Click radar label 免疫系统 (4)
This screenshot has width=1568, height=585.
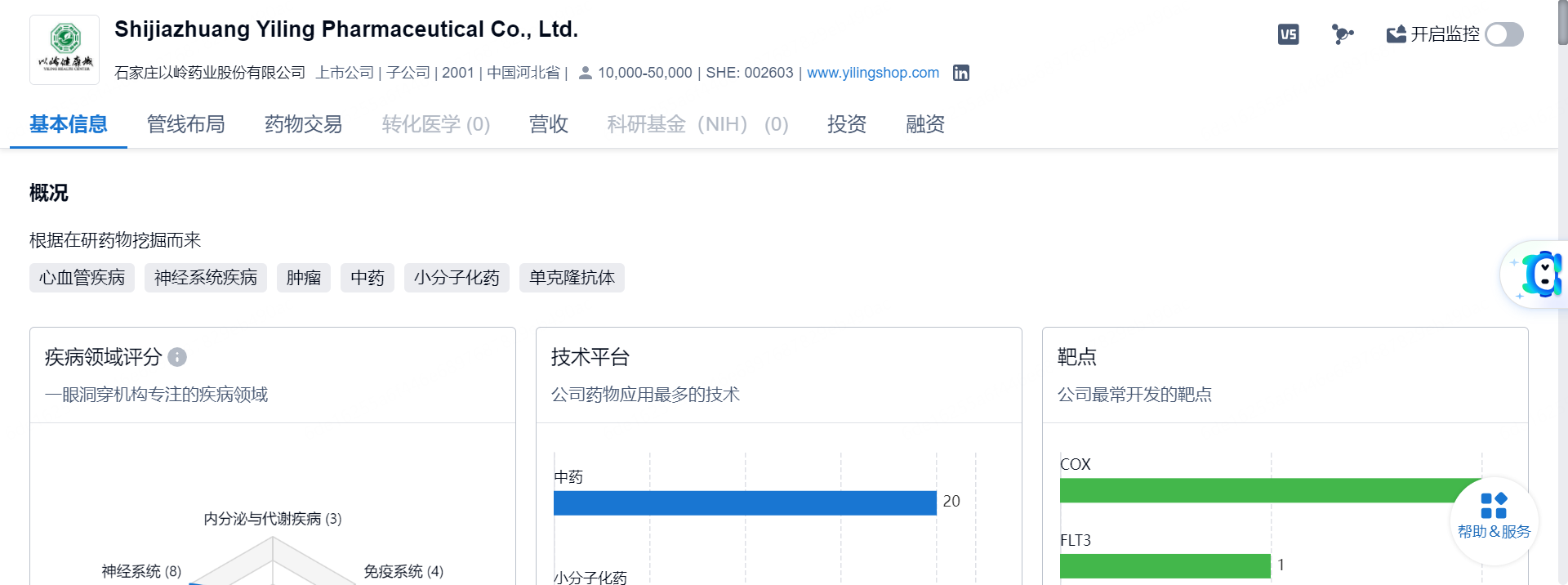(403, 571)
